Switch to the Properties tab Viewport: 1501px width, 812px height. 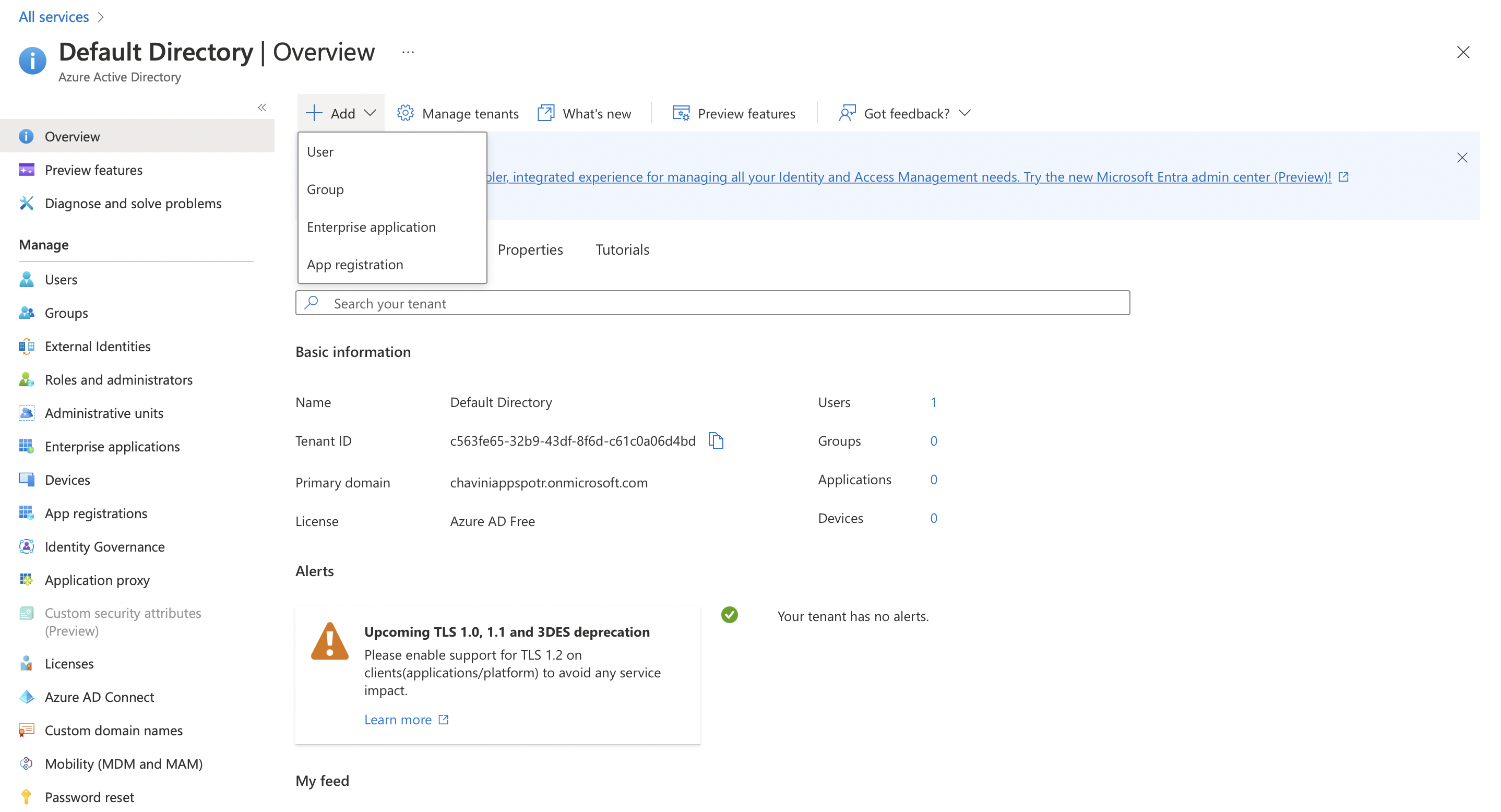(530, 249)
